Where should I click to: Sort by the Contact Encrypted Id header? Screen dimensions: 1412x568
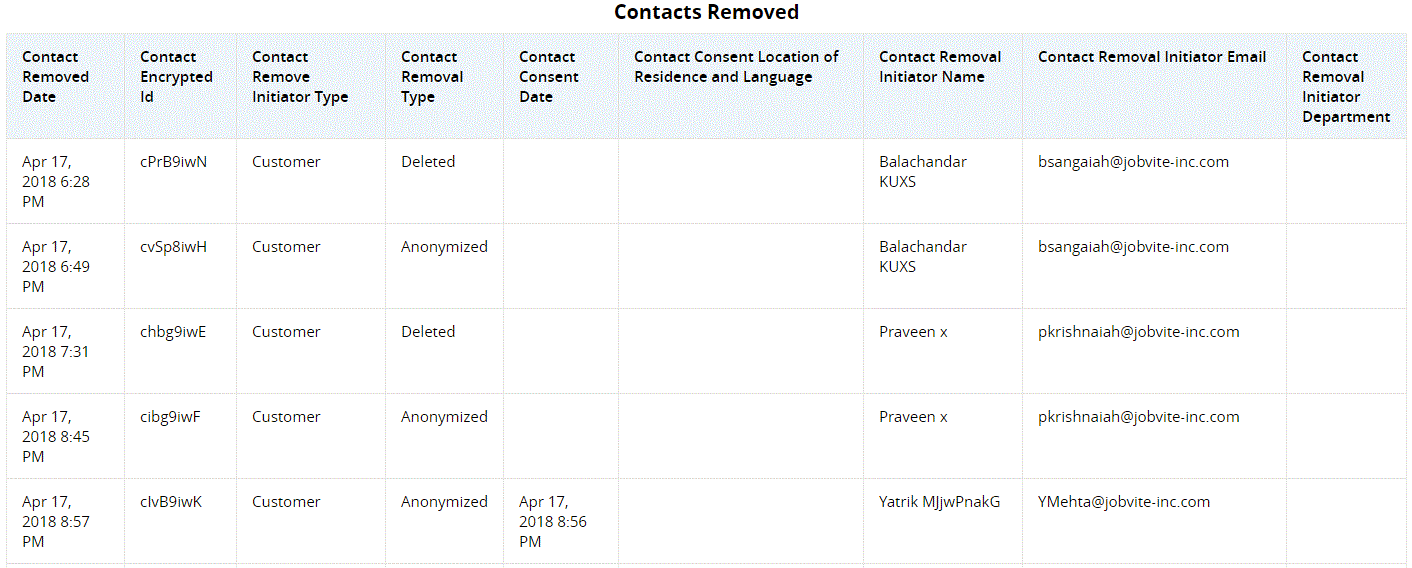tap(176, 77)
